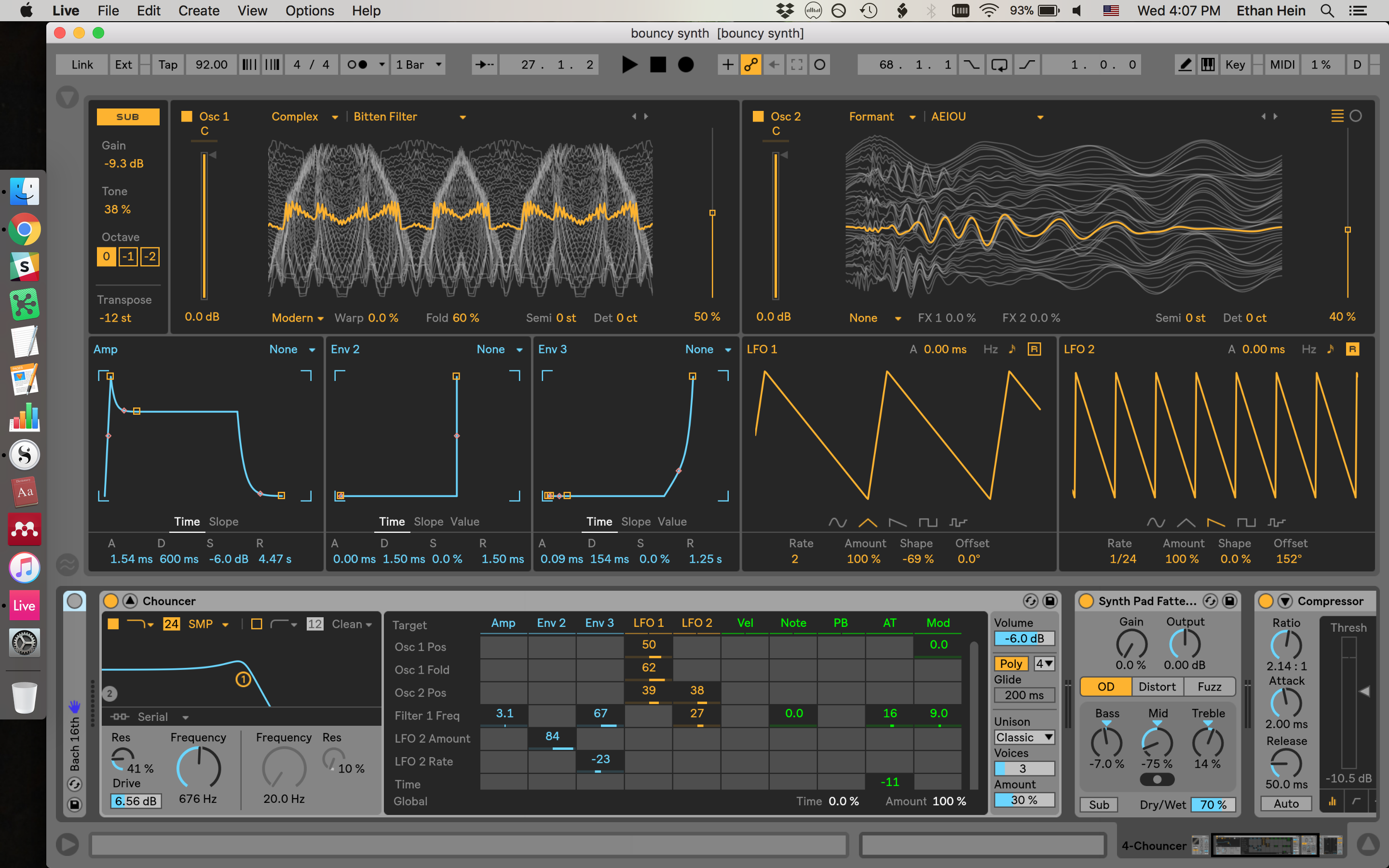This screenshot has height=868, width=1389.
Task: Click Chouncer hot-swap preset icon
Action: (1030, 601)
